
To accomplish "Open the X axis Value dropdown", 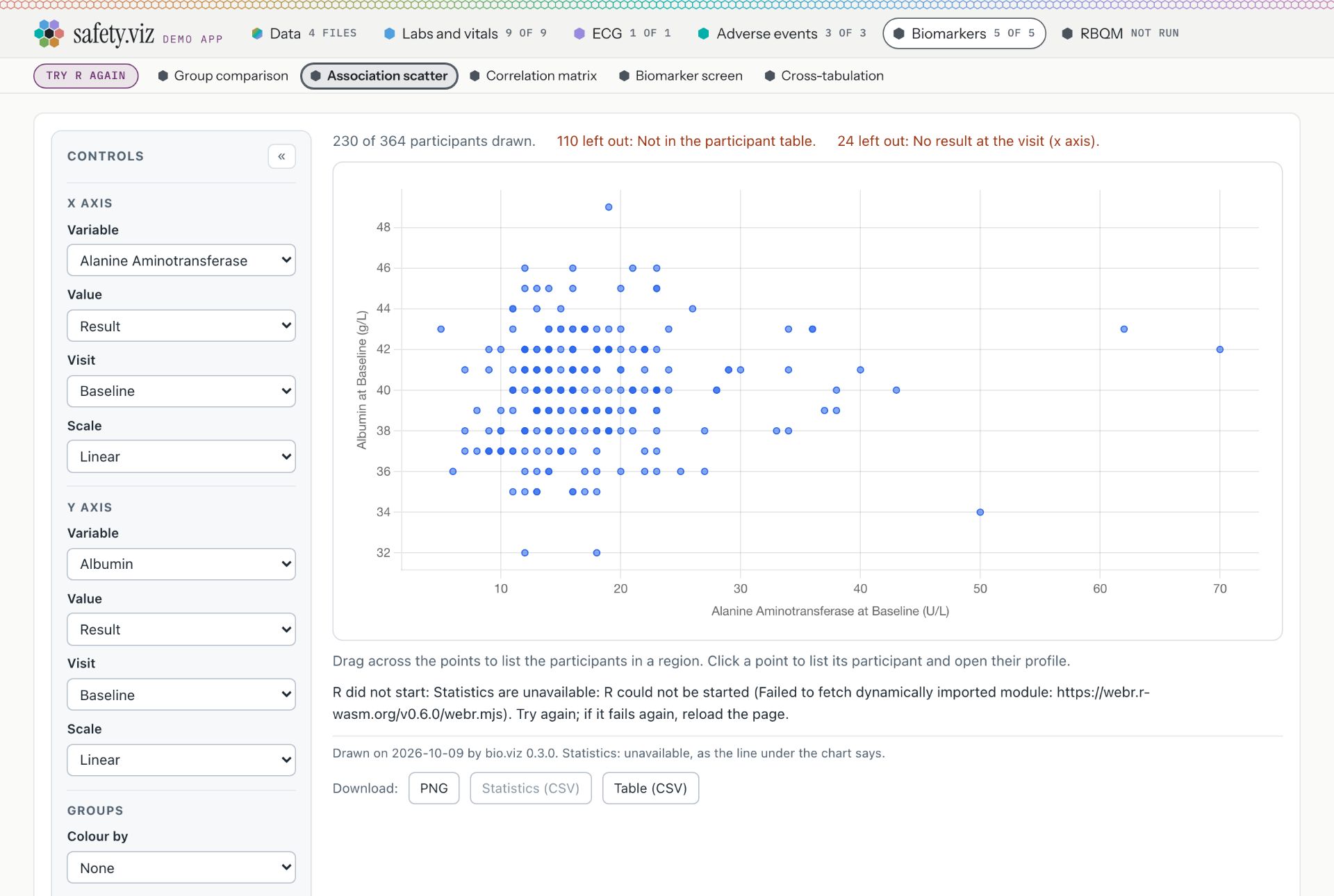I will (x=181, y=326).
